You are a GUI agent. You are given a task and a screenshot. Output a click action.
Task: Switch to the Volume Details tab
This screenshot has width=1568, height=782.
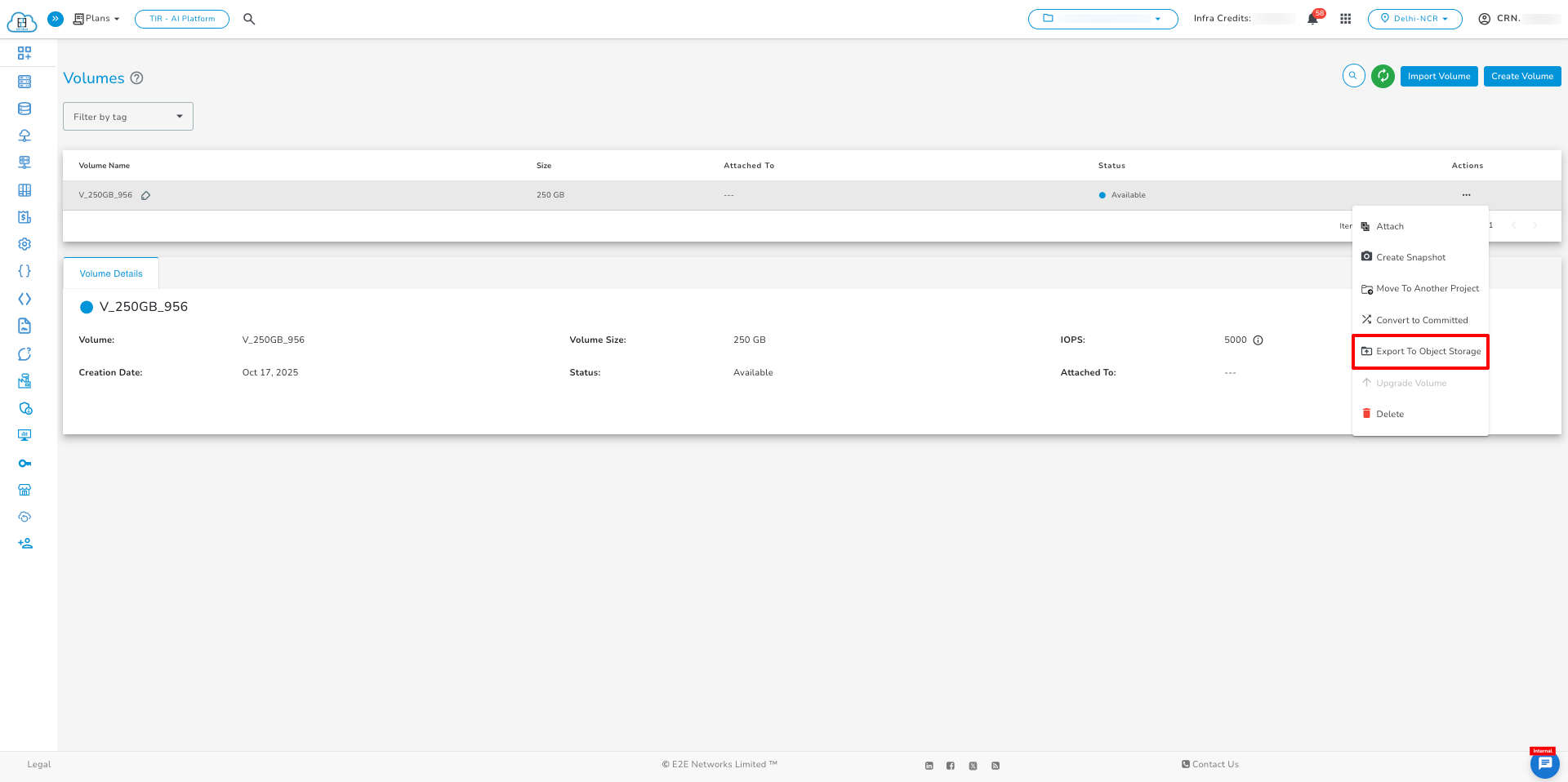pyautogui.click(x=111, y=273)
